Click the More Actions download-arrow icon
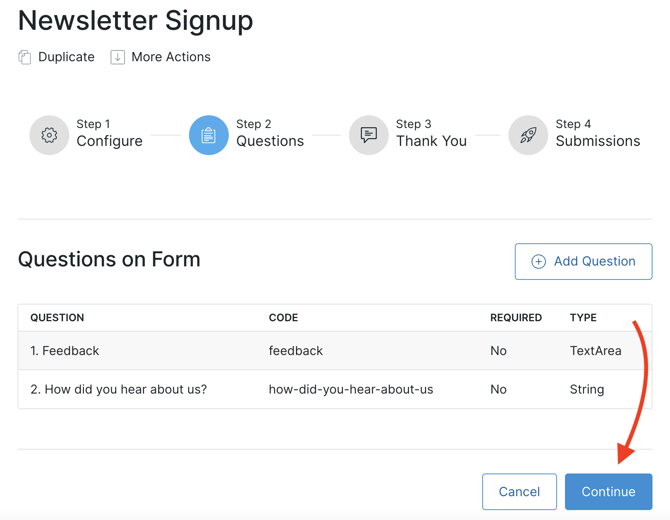 pos(118,58)
